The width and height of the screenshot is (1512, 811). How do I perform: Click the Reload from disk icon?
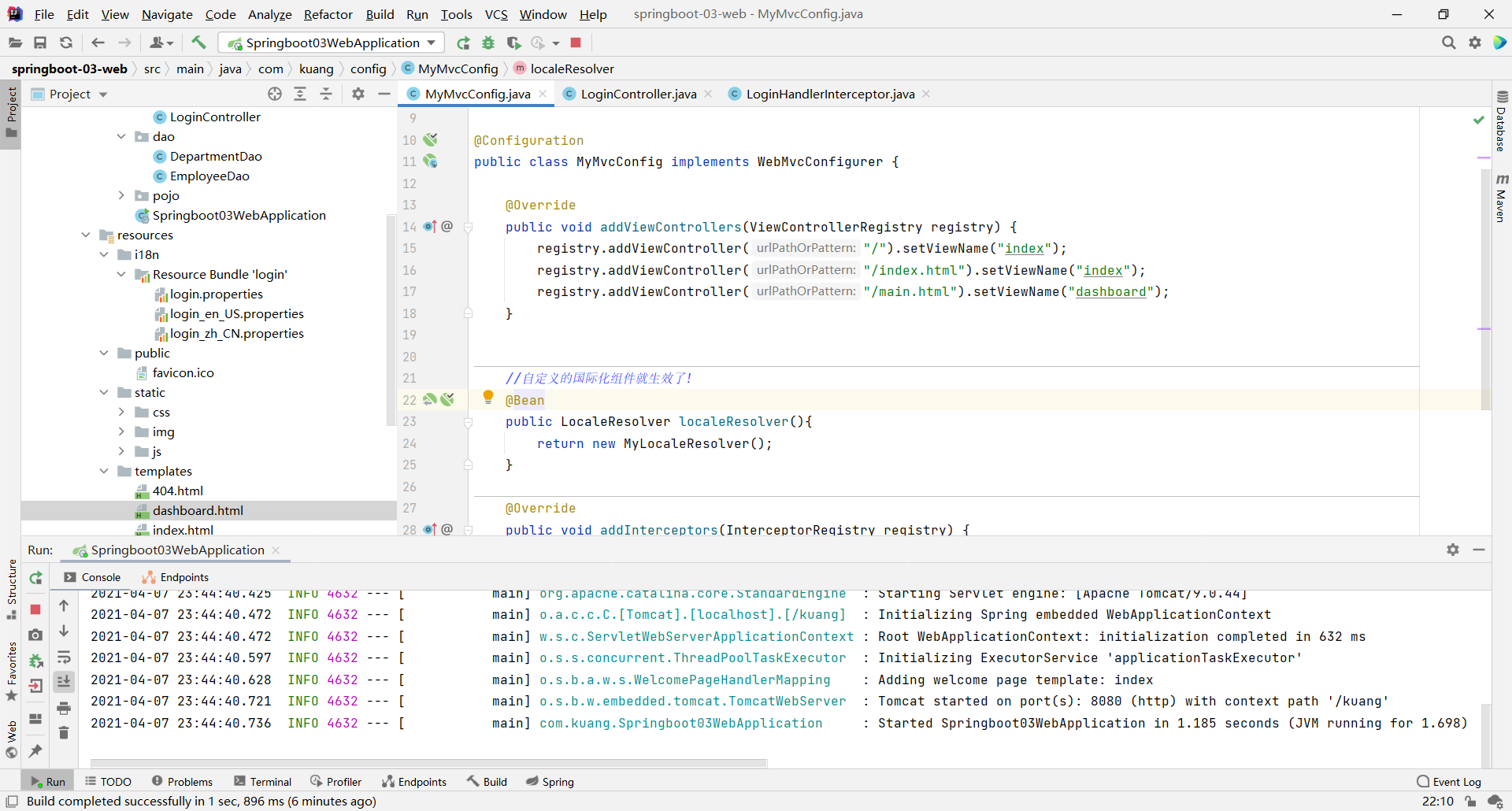(x=66, y=43)
